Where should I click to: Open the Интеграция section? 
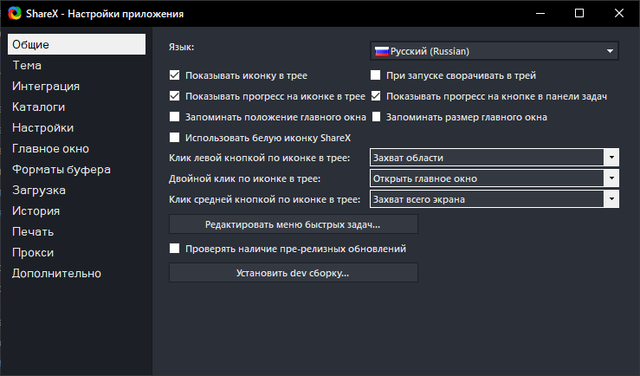coord(46,86)
